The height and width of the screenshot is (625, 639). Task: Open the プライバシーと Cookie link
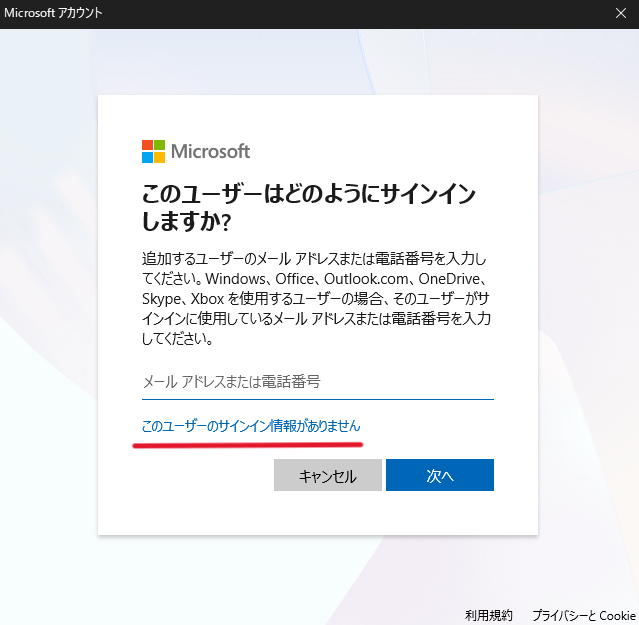584,615
